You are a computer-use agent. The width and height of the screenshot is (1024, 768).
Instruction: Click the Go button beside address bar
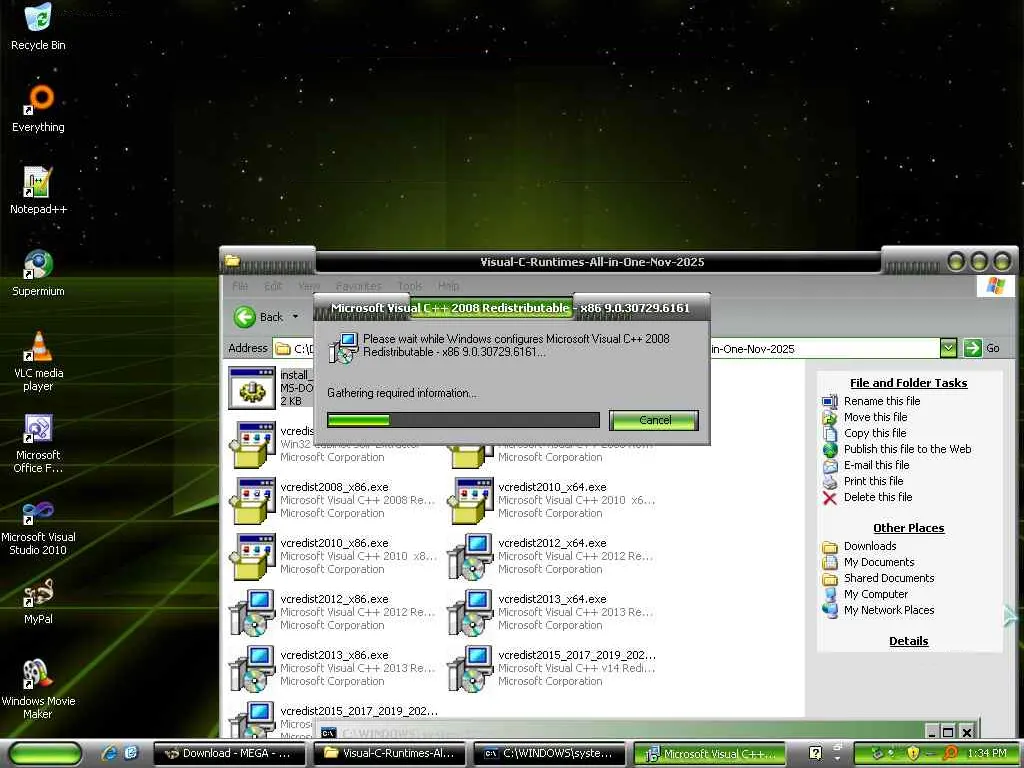(983, 348)
